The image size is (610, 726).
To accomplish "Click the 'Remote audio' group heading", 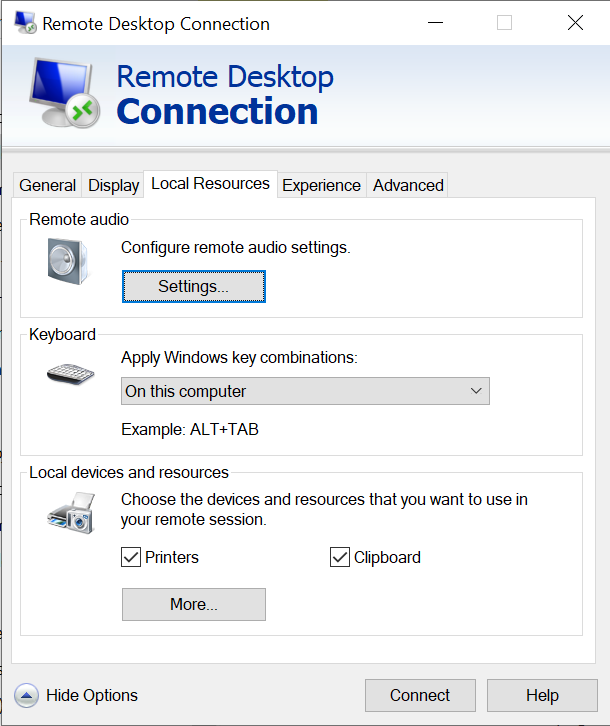I will point(79,219).
